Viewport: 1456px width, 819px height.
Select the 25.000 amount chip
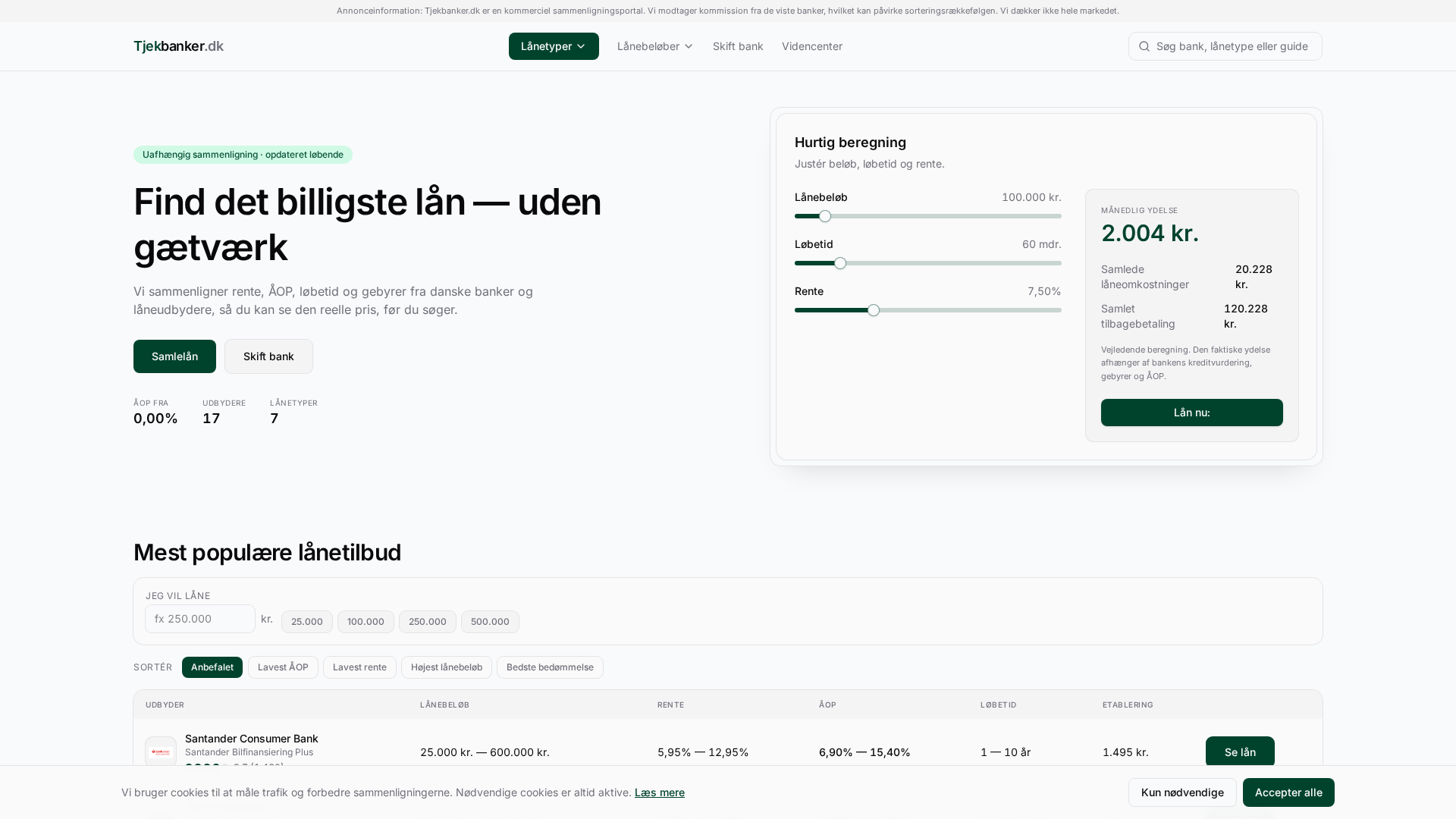tap(307, 622)
